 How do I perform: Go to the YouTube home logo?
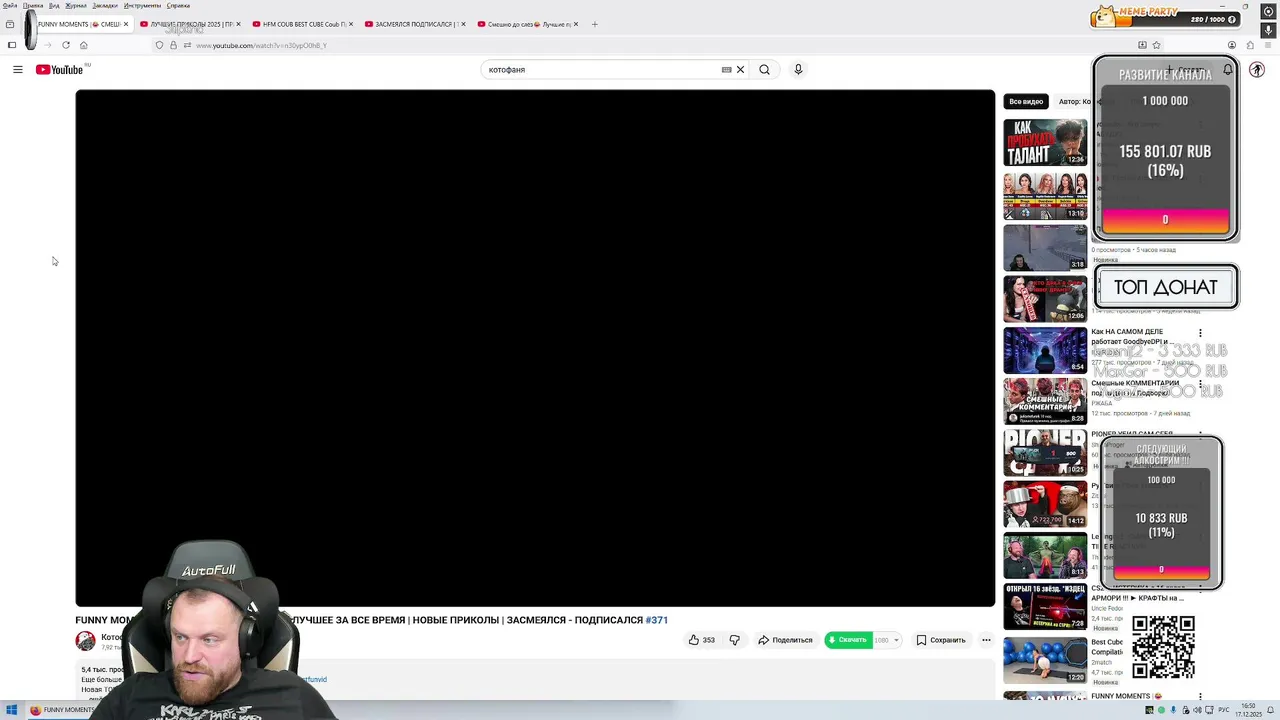click(x=60, y=69)
